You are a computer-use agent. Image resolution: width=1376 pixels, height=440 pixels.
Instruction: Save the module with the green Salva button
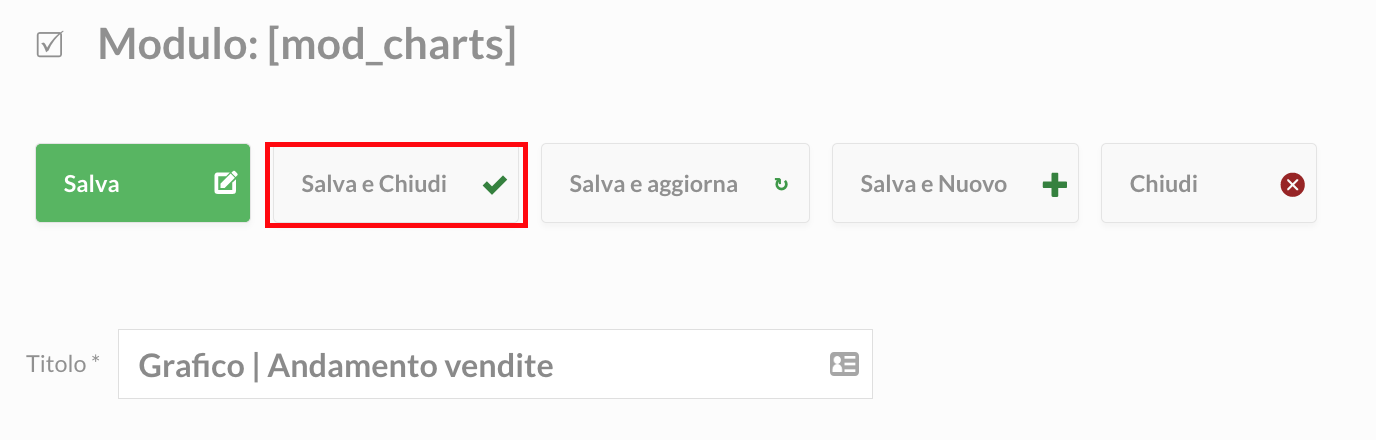coord(143,183)
